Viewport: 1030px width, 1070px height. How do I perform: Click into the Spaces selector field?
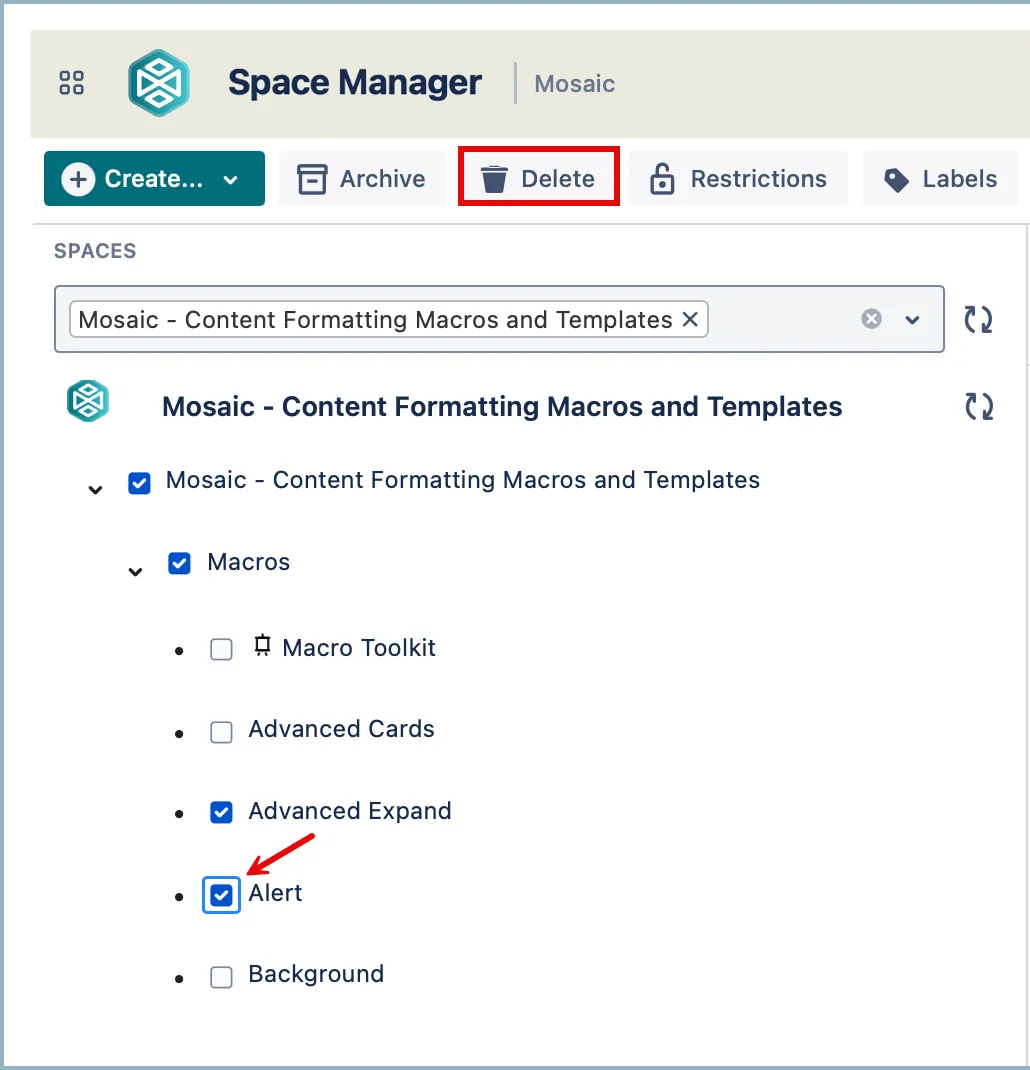click(500, 319)
